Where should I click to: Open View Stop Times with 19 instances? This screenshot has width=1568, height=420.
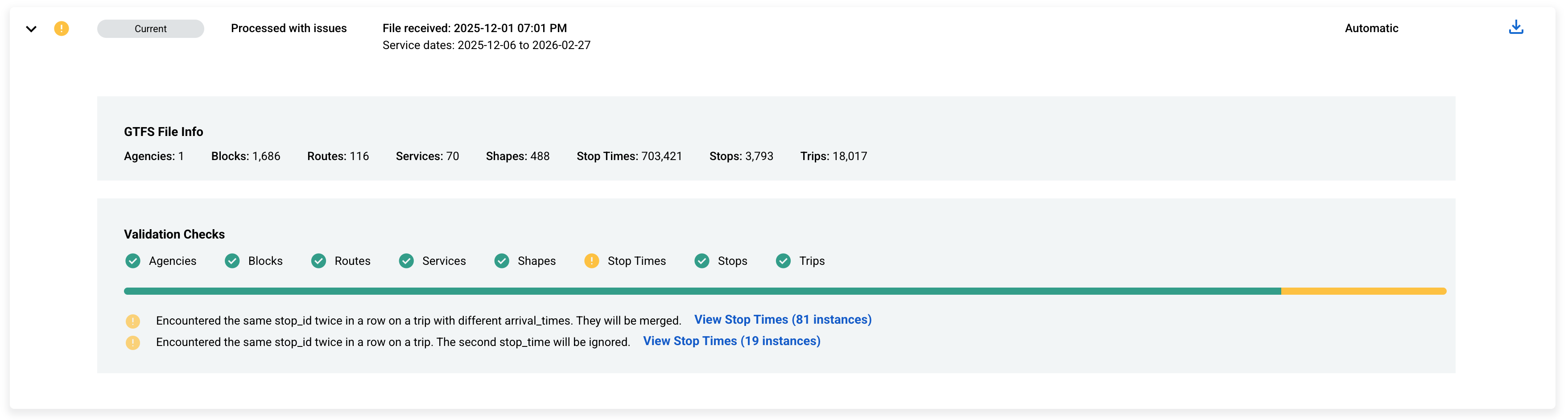tap(732, 341)
